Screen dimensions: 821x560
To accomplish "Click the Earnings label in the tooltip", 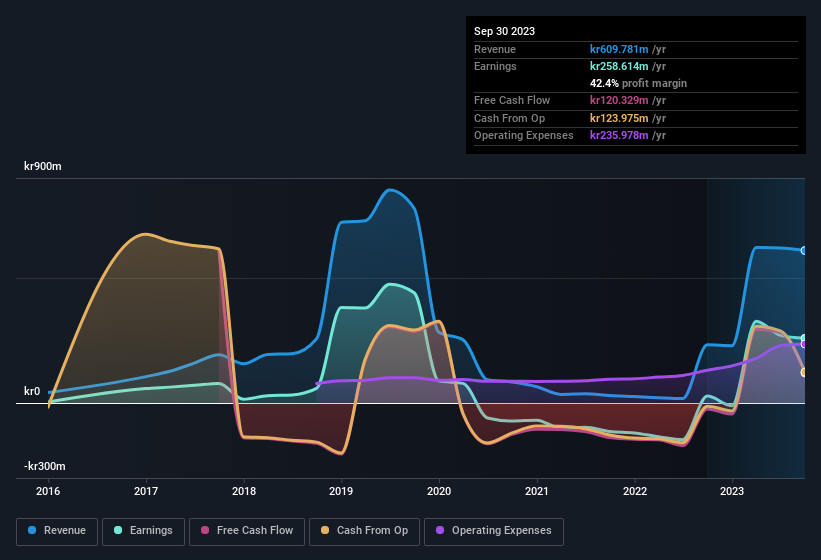I will click(x=495, y=66).
